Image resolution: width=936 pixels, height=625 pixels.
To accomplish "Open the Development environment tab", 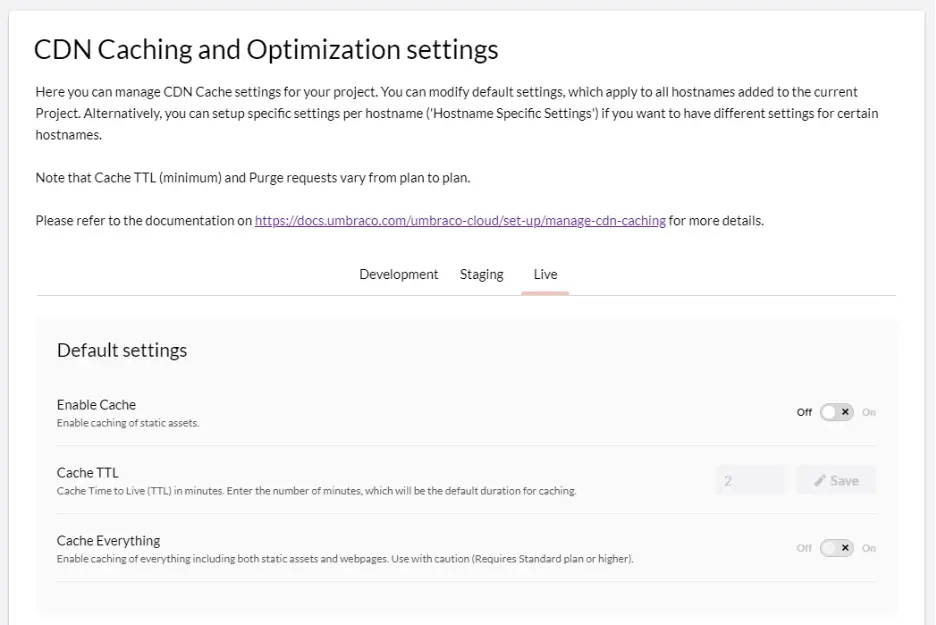I will 399,274.
